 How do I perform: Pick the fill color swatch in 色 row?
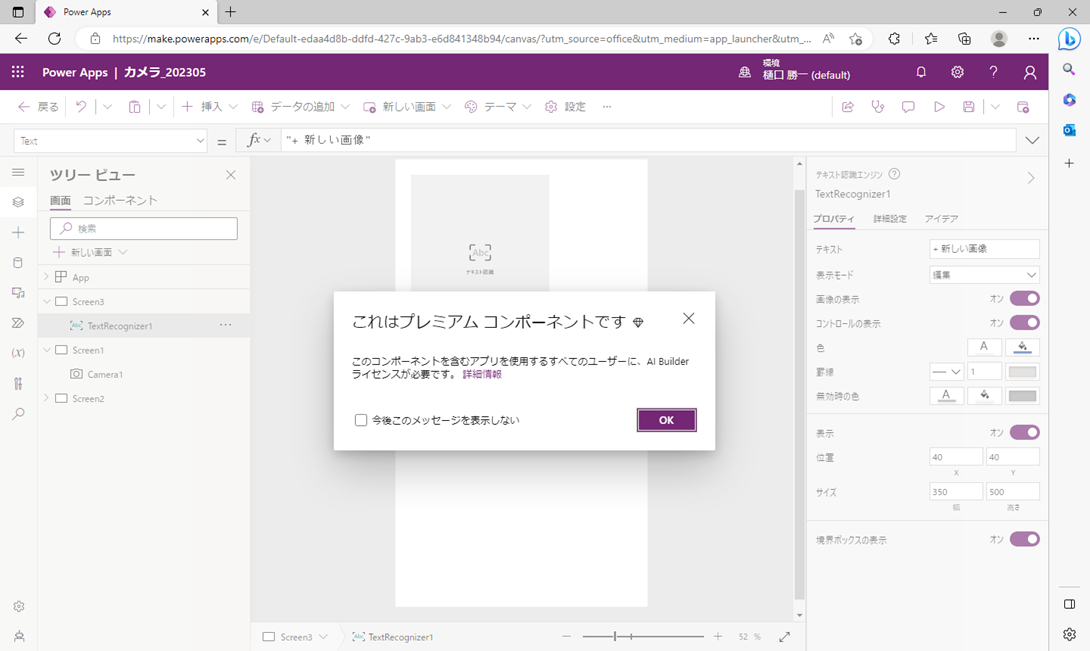[x=1022, y=347]
